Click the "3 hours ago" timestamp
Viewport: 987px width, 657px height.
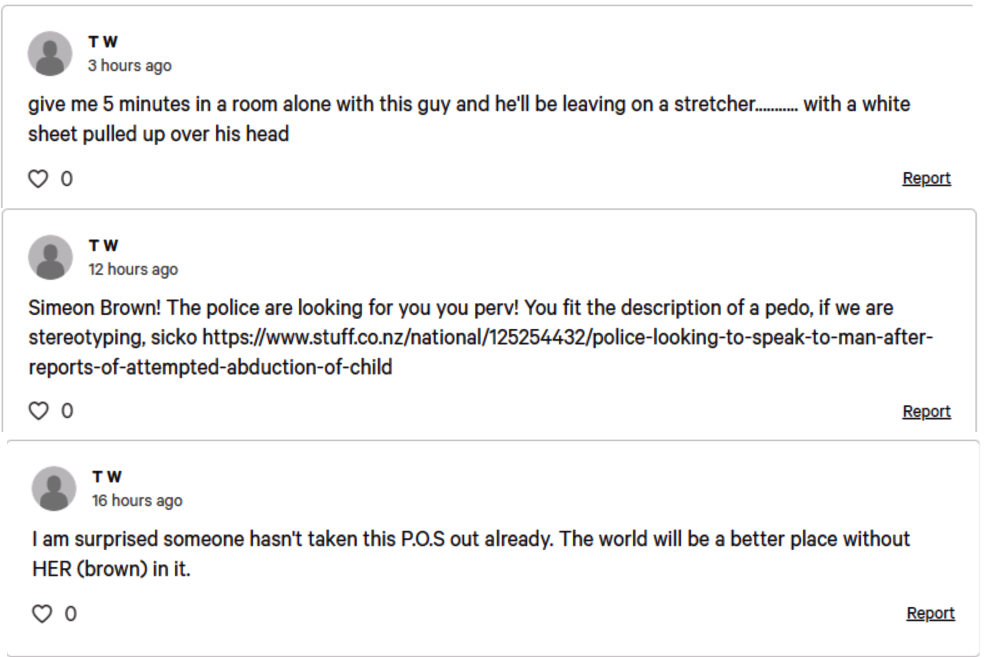[x=129, y=66]
